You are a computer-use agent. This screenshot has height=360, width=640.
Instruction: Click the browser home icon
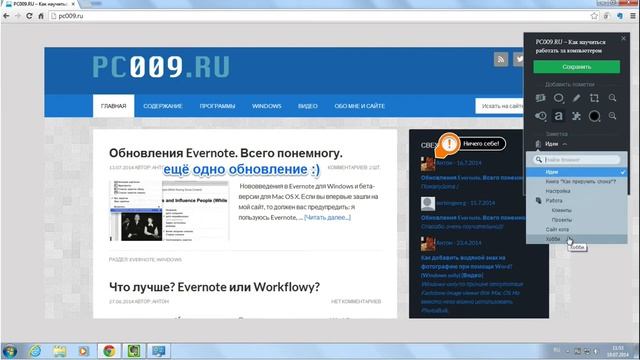pyautogui.click(x=41, y=16)
